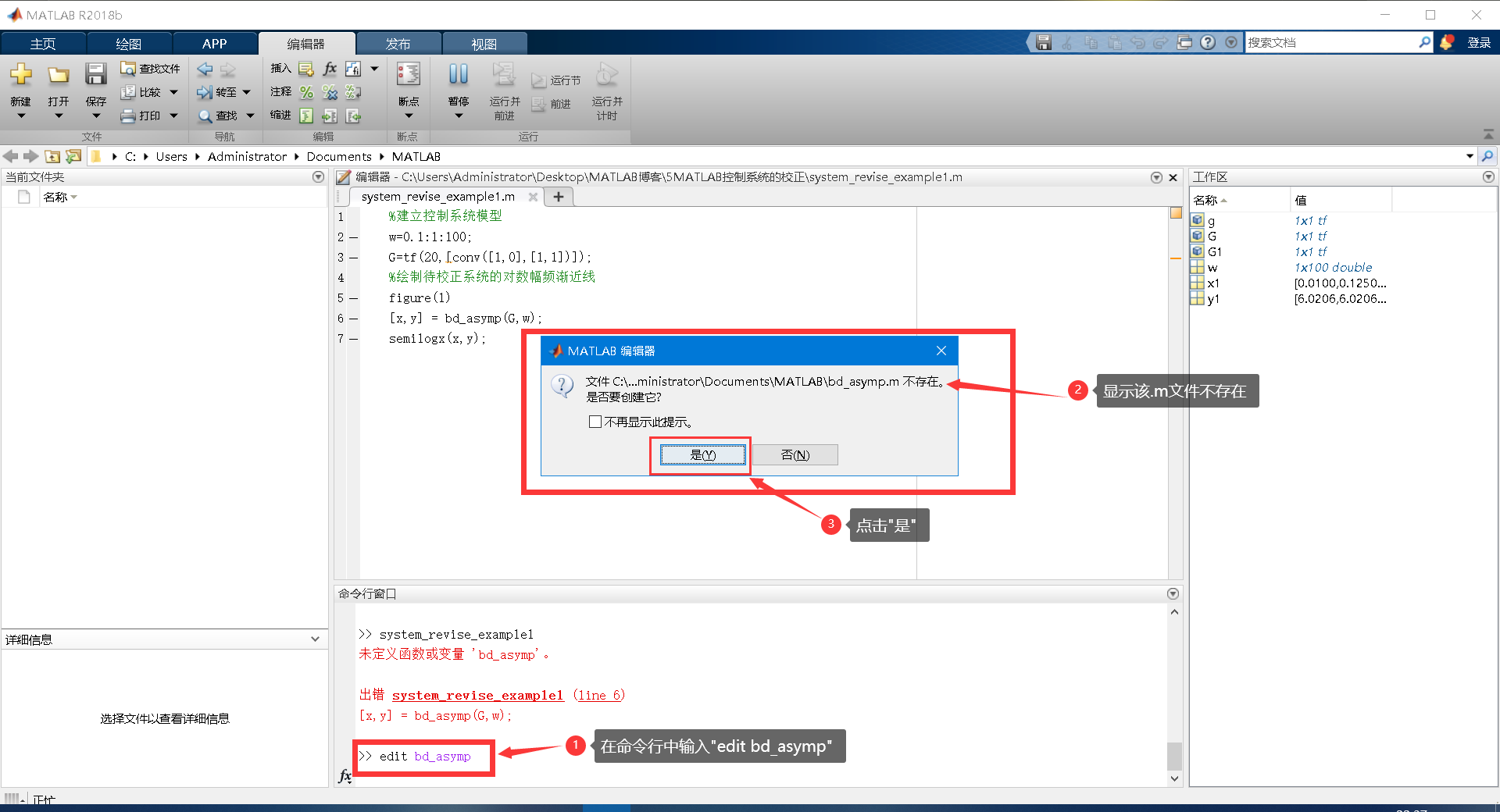1500x812 pixels.
Task: Click 转至 (Go To) in the navigation group
Action: pos(218,92)
